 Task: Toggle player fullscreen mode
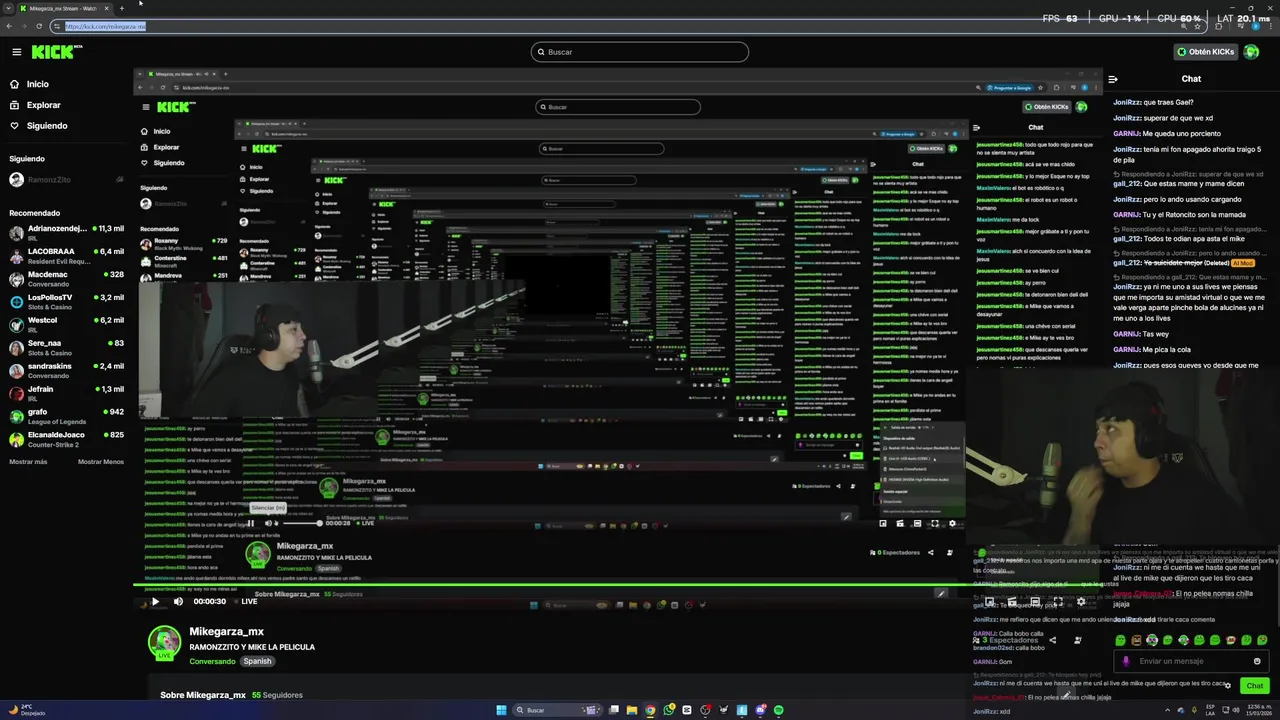(1058, 601)
